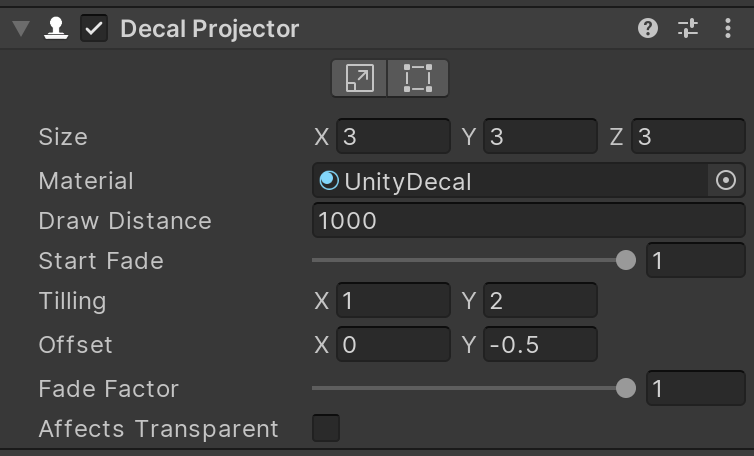This screenshot has width=754, height=456.
Task: Disable the Decal Projector enabled checkbox
Action: pyautogui.click(x=94, y=28)
